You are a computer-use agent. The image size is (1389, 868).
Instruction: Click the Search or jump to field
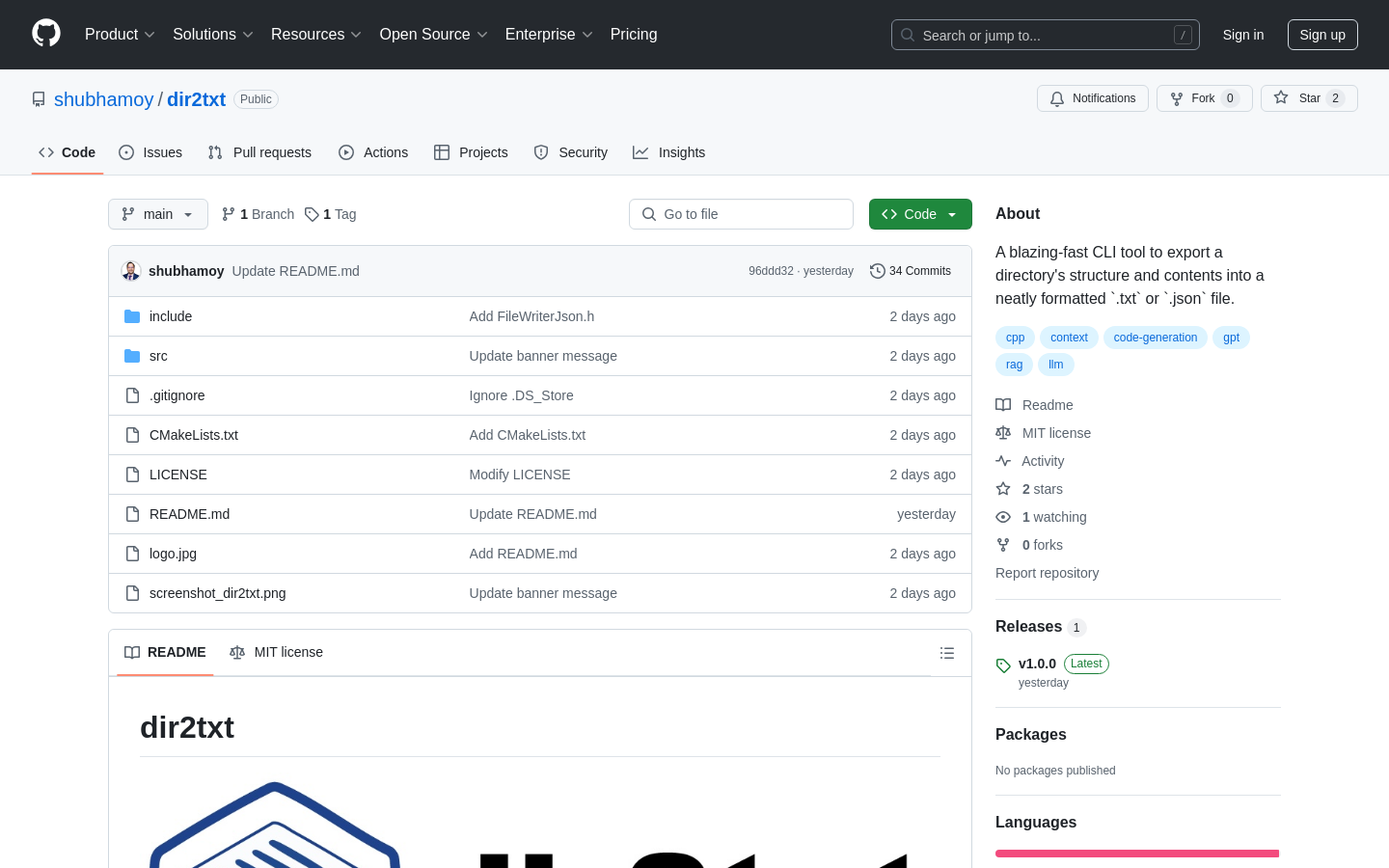tap(1046, 35)
